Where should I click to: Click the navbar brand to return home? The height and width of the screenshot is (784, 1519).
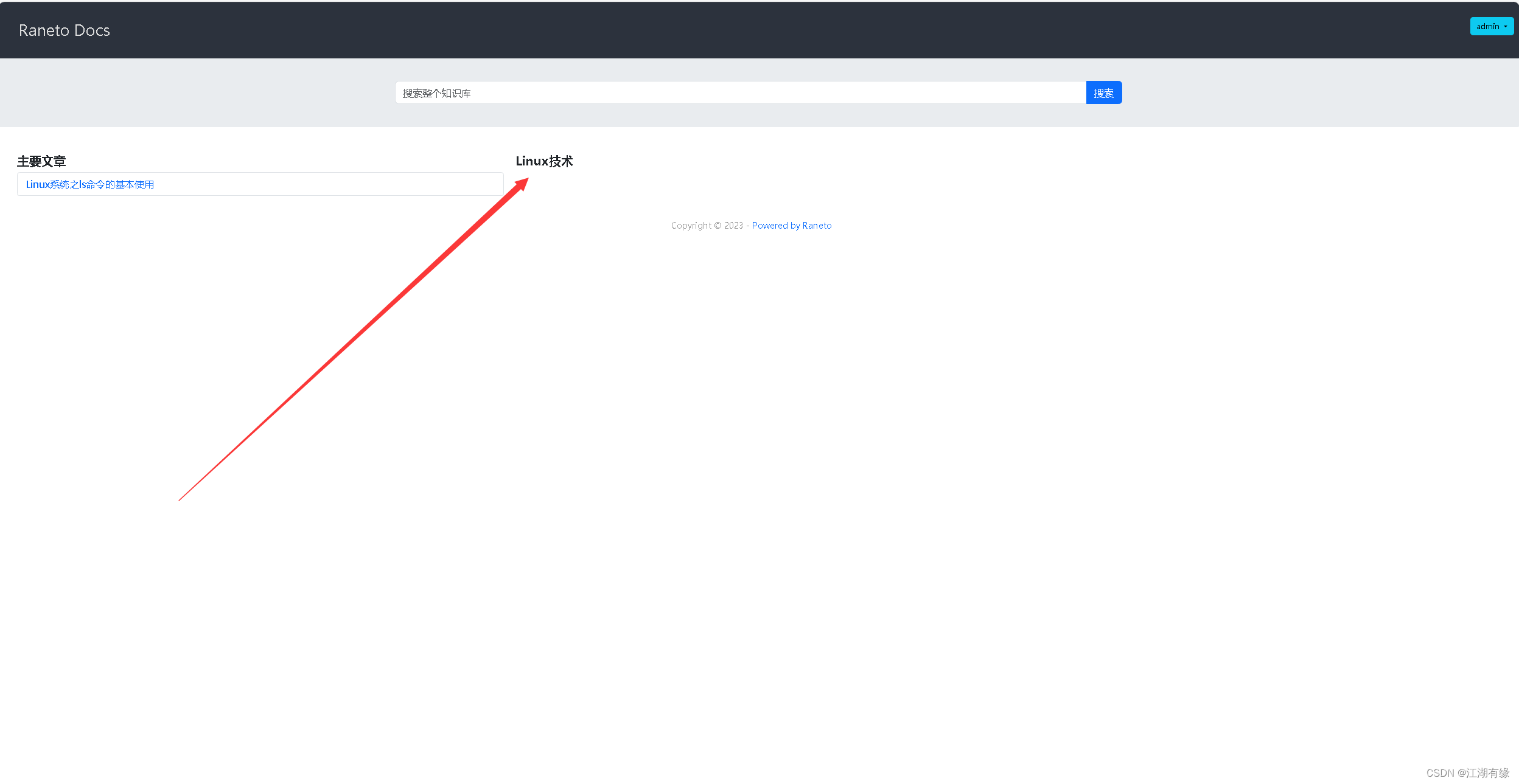(64, 30)
